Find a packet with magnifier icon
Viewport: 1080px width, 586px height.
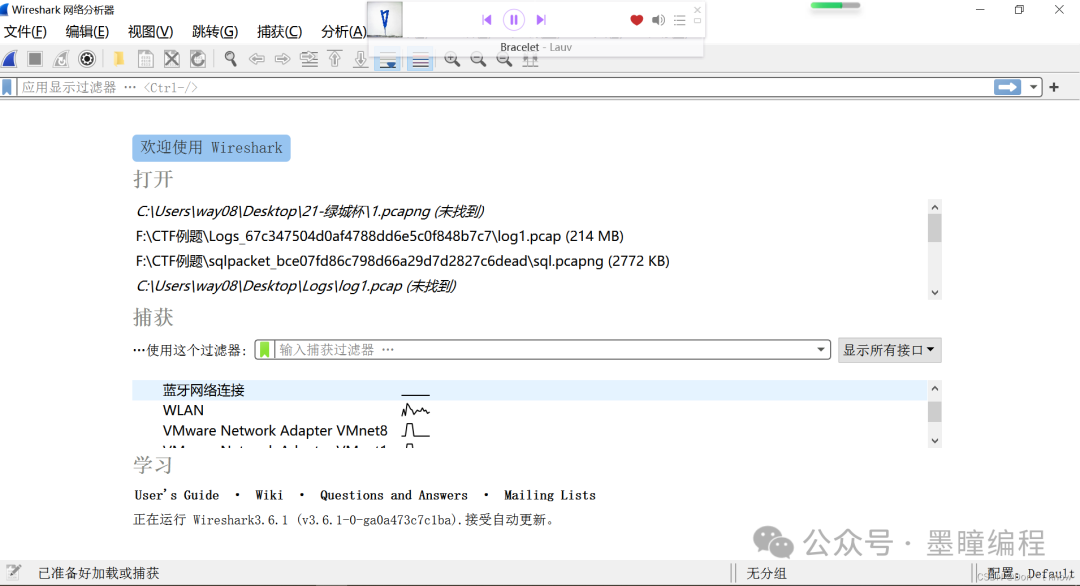230,59
